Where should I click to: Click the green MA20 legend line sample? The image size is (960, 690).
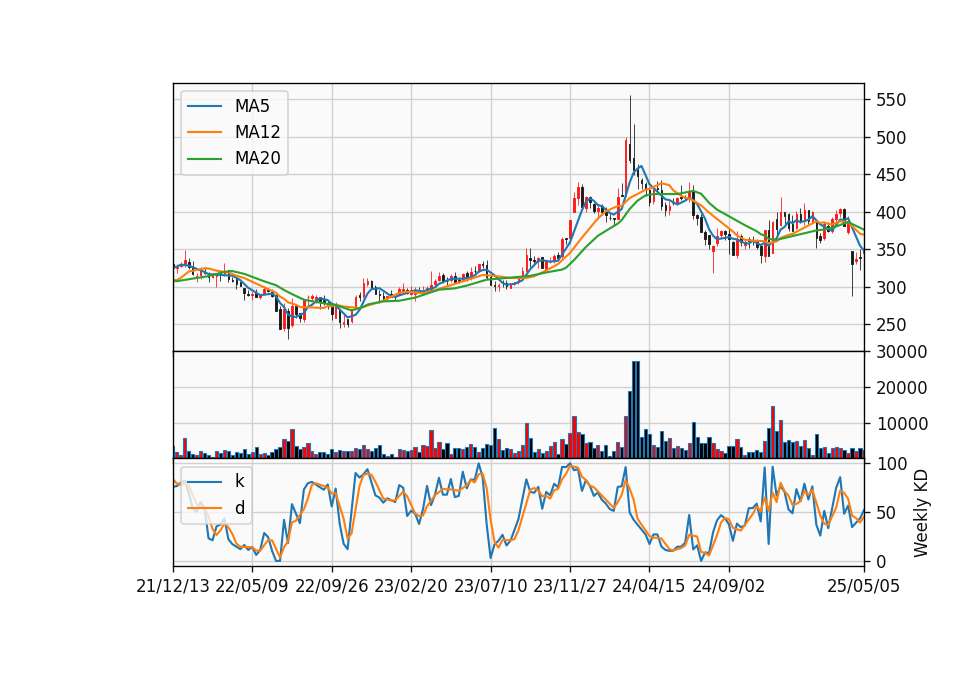pos(204,158)
